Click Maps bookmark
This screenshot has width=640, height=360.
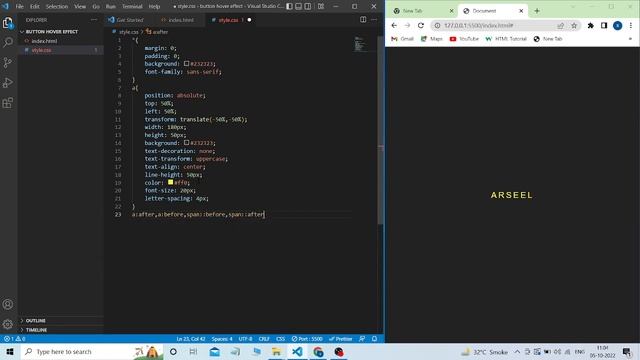click(x=431, y=39)
